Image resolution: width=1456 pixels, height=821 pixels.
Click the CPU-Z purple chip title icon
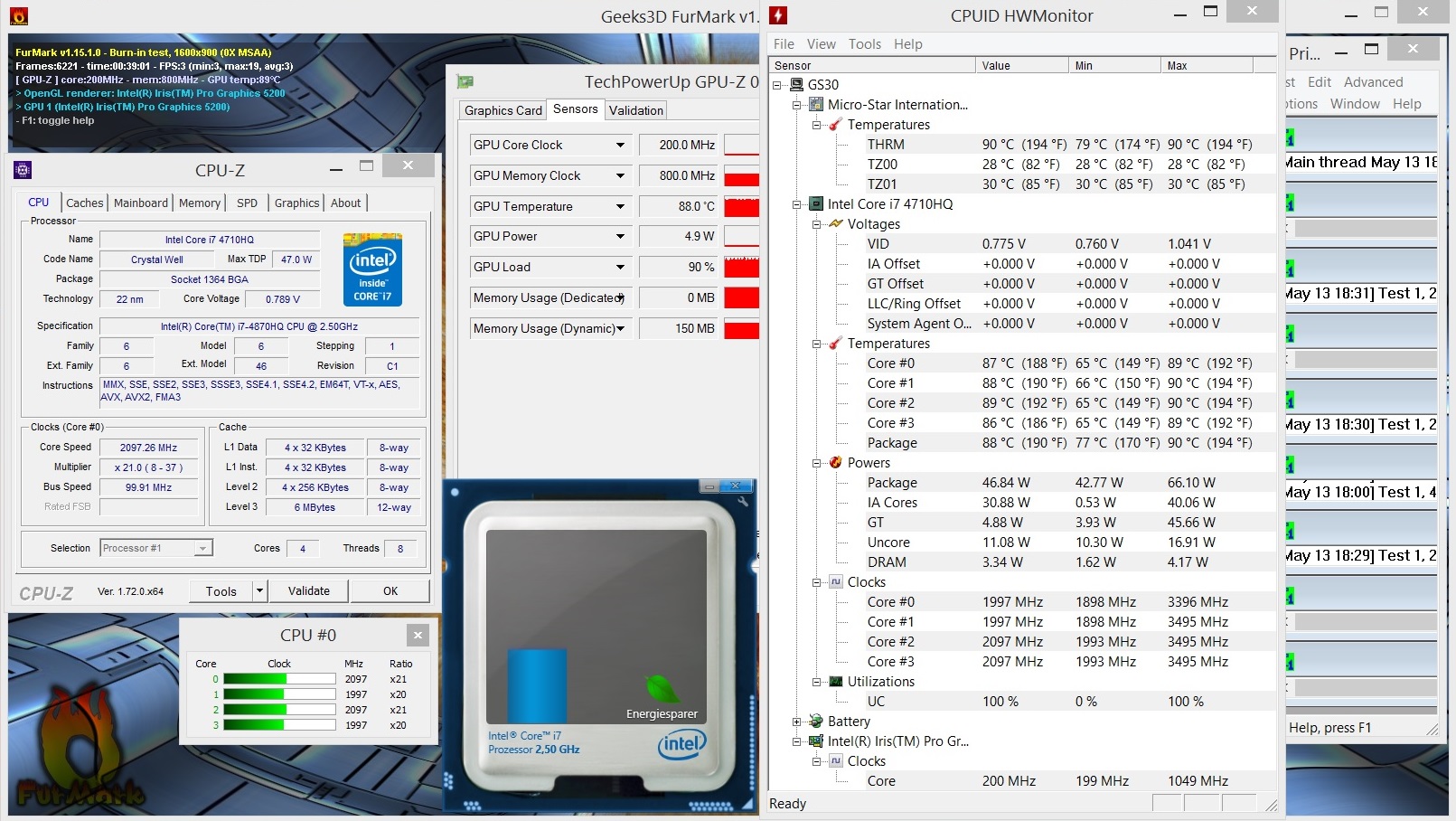point(23,169)
